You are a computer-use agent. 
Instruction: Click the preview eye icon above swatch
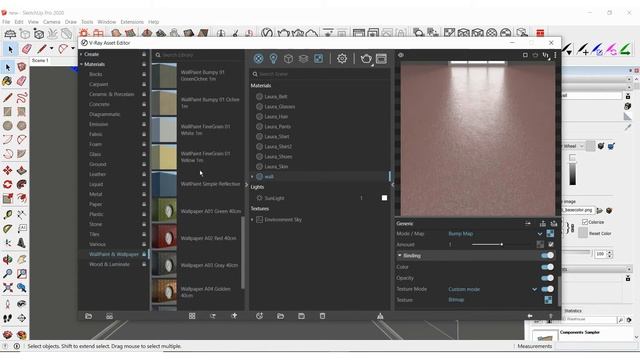pyautogui.click(x=401, y=55)
